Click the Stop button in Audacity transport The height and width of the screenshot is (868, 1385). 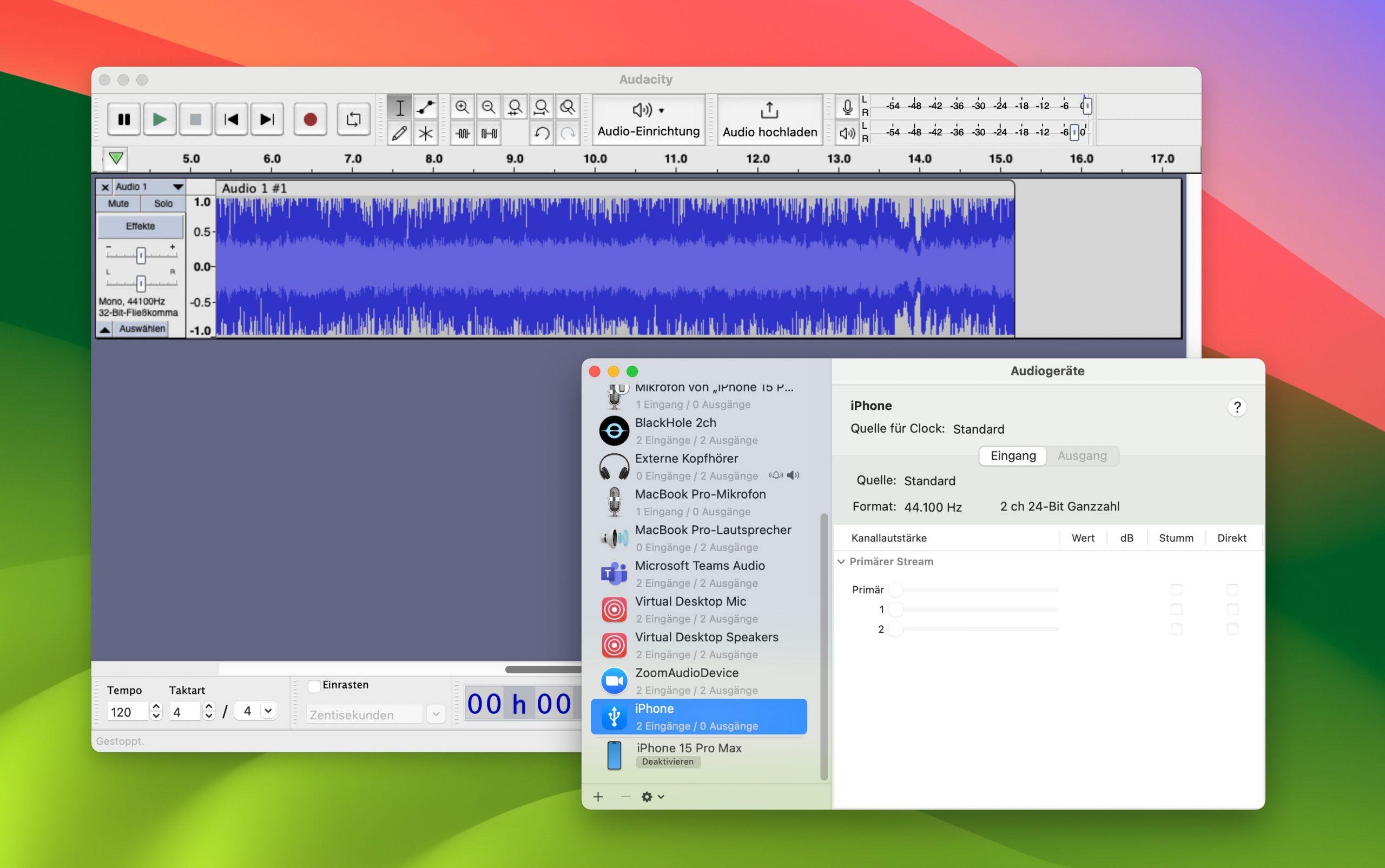195,120
